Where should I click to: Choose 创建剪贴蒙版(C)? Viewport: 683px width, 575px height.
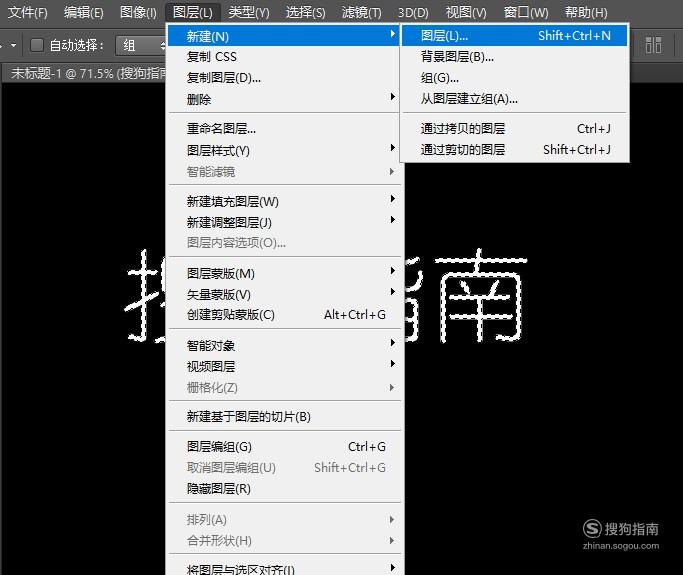tap(283, 315)
